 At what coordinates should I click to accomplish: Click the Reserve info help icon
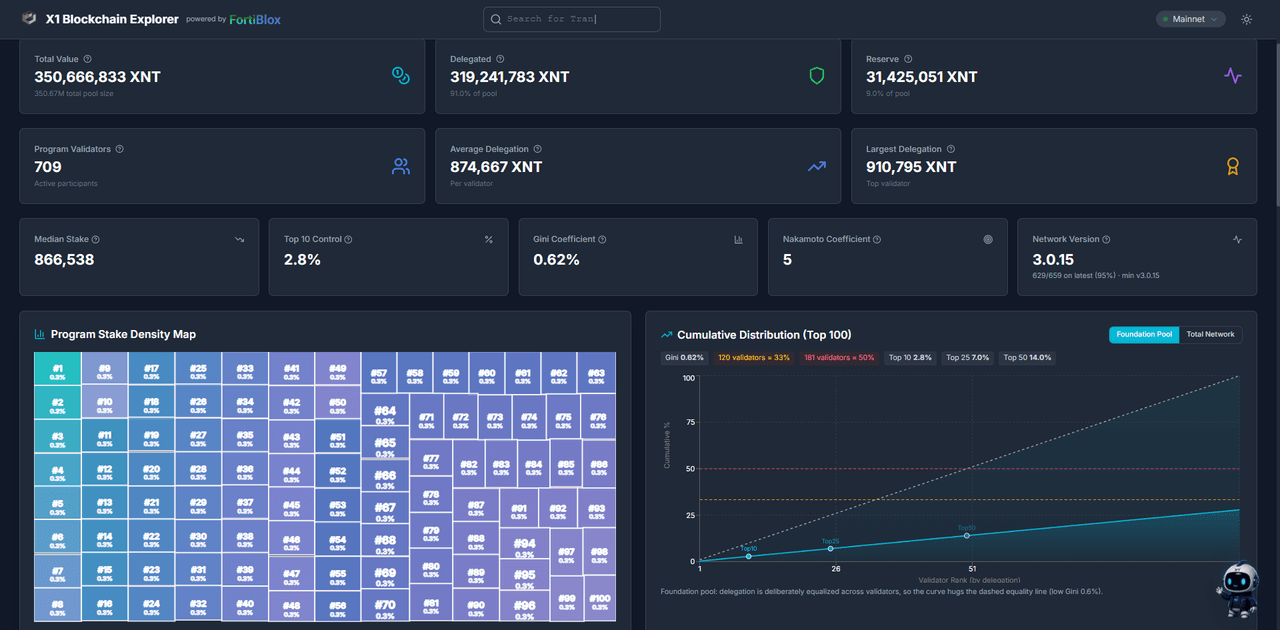pyautogui.click(x=908, y=59)
